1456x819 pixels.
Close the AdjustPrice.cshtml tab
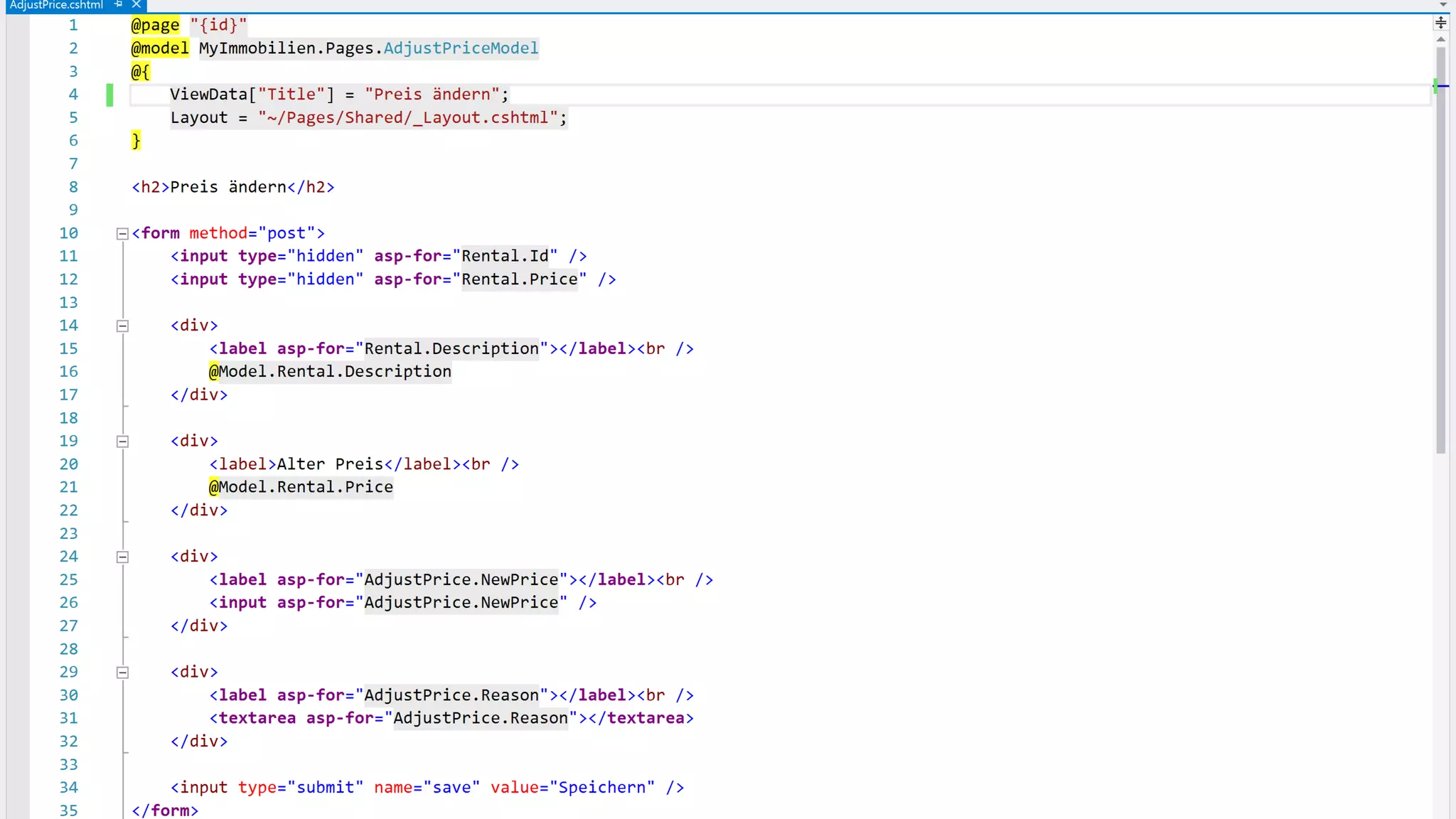136,4
